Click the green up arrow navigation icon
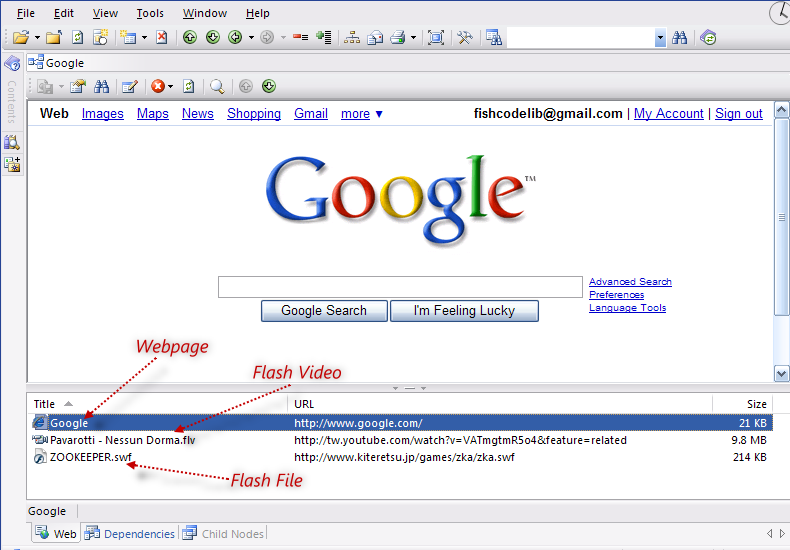790x550 pixels. coord(190,37)
